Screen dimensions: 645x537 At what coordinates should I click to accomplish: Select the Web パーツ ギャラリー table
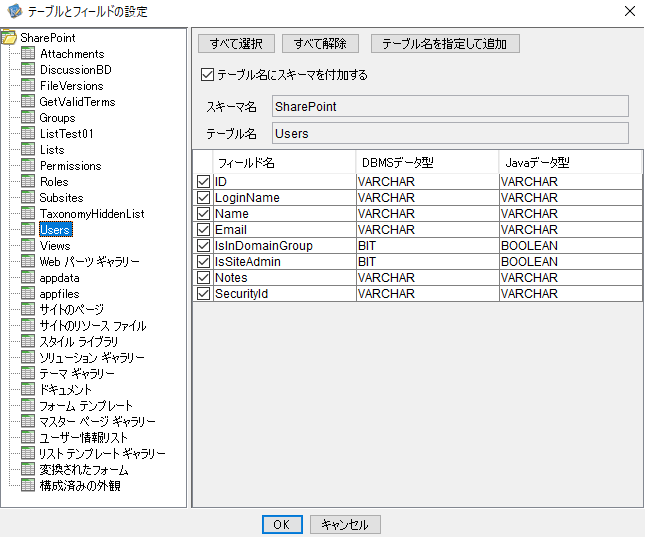pos(90,261)
